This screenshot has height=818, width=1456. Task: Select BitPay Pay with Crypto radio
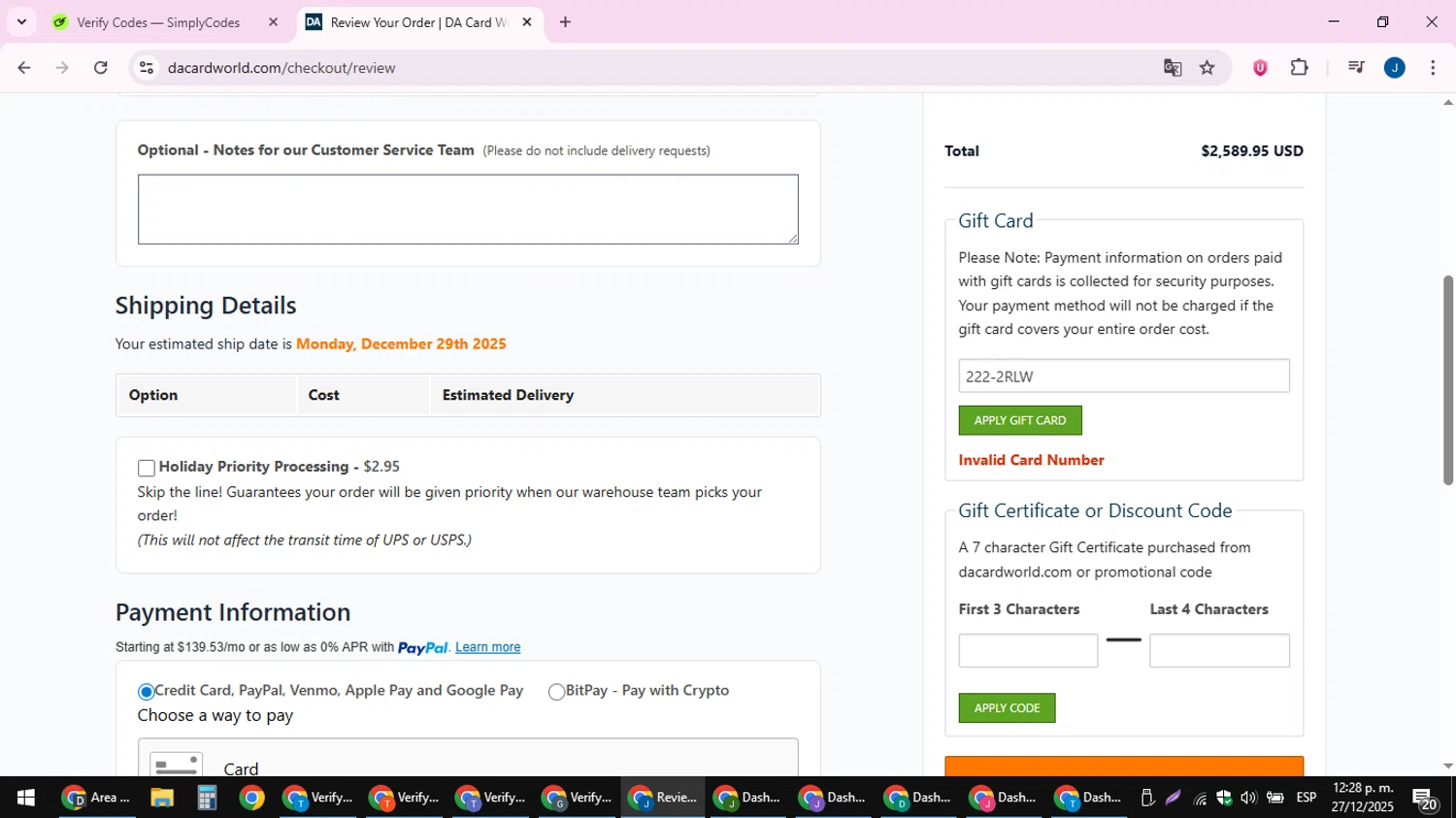point(556,692)
